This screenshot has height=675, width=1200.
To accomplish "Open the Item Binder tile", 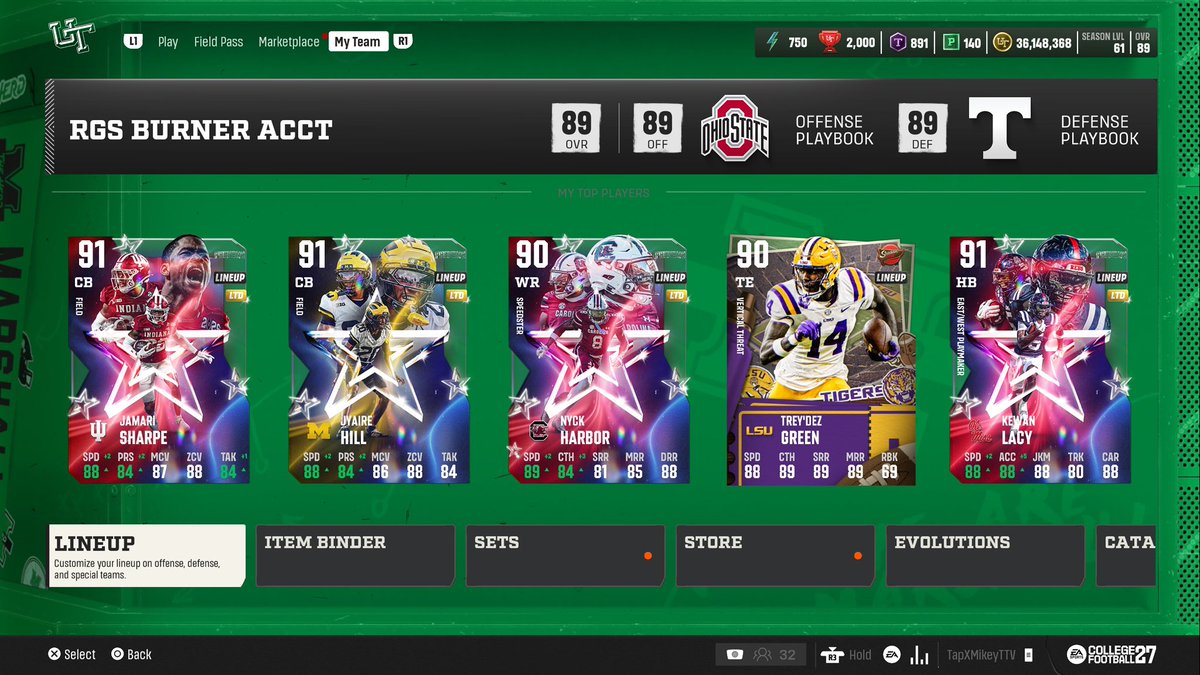I will tap(355, 555).
